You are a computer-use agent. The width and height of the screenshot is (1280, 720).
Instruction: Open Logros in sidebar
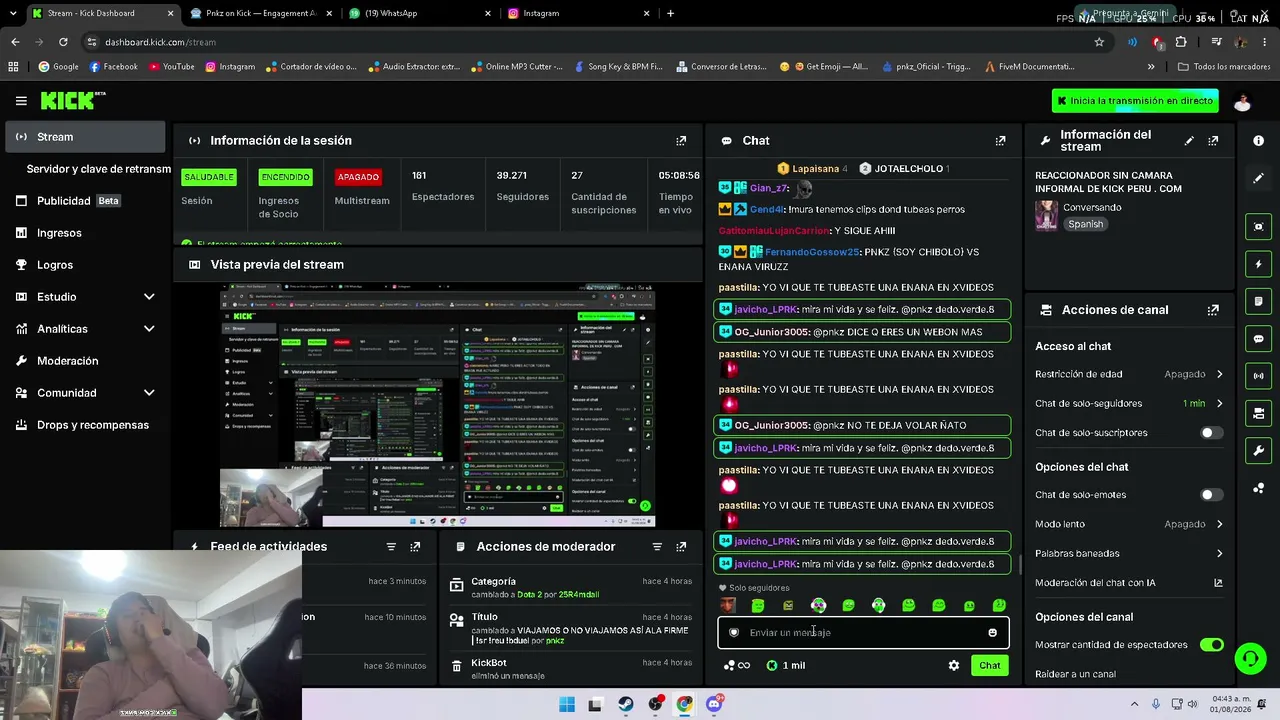(x=85, y=265)
